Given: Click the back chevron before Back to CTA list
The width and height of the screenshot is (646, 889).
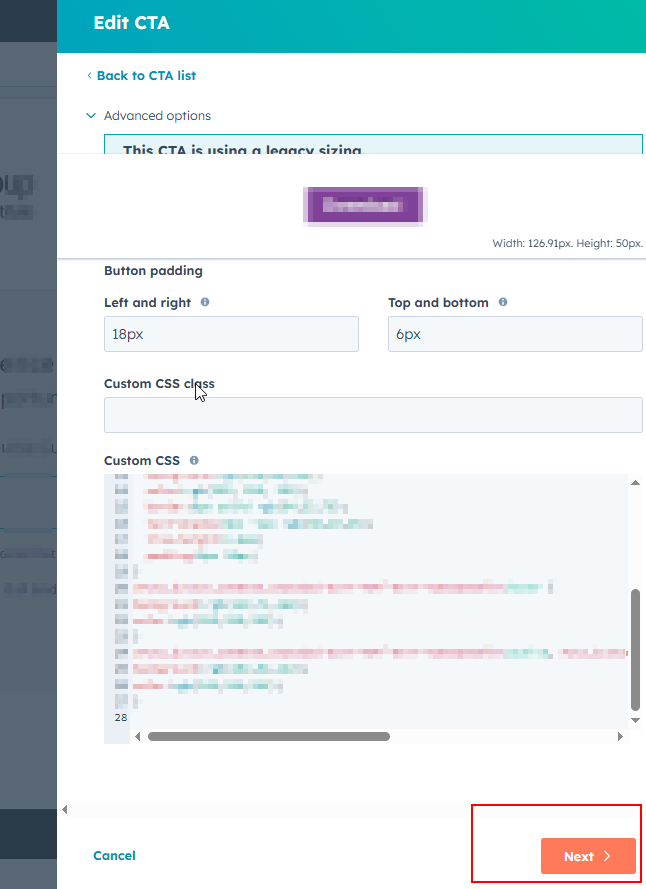Looking at the screenshot, I should tap(88, 75).
